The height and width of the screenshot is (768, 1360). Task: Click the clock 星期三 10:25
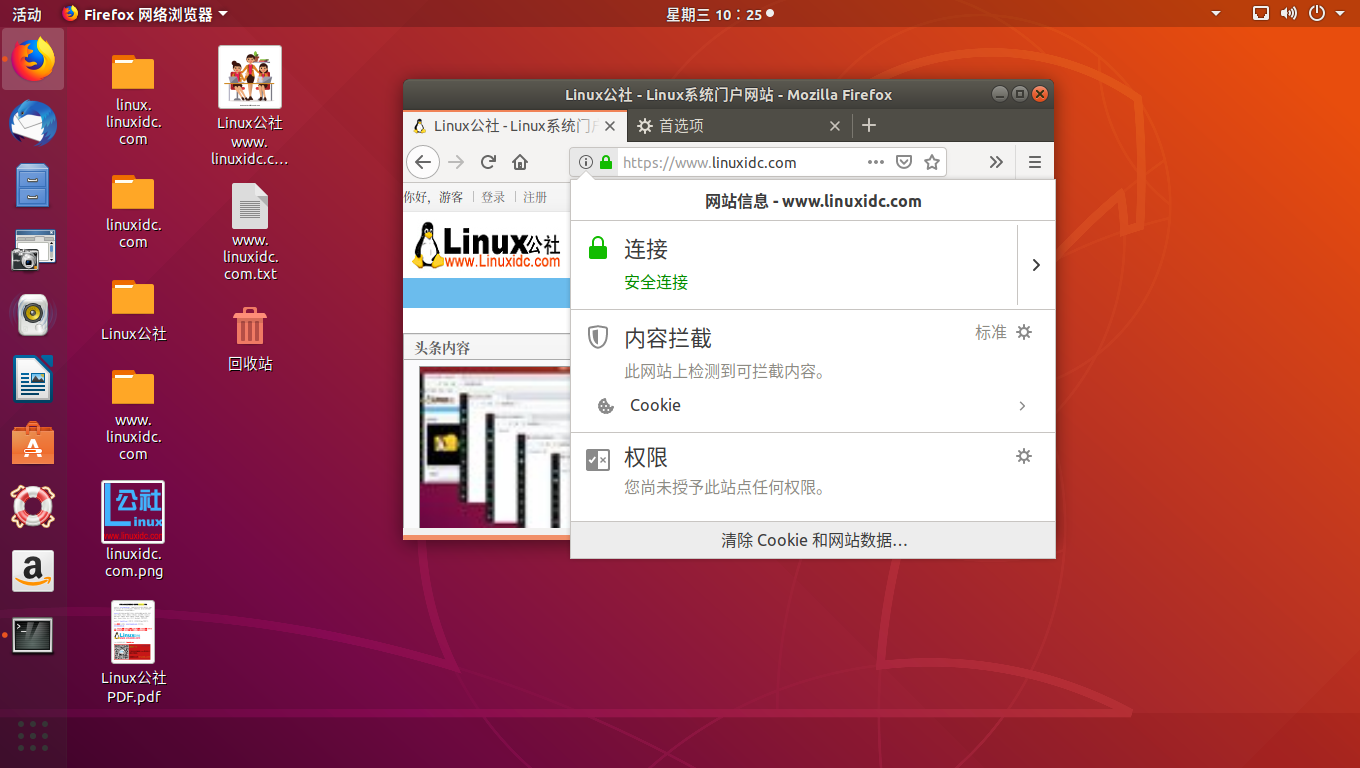coord(713,14)
